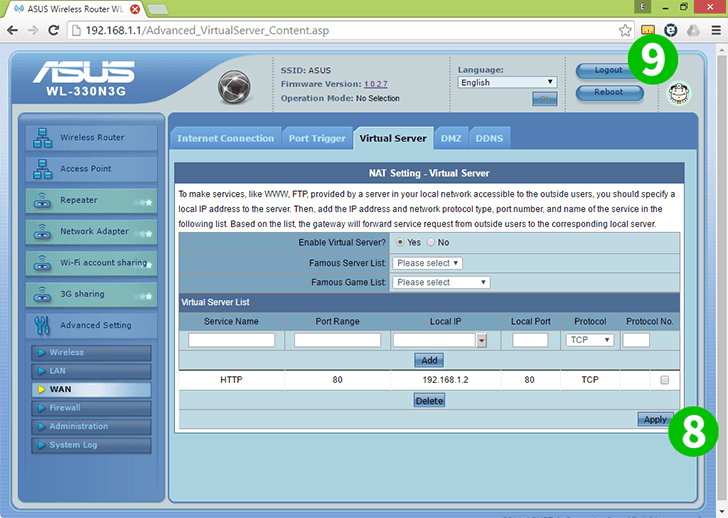Image resolution: width=728 pixels, height=518 pixels.
Task: Select No for Enable Virtual Server
Action: (431, 242)
